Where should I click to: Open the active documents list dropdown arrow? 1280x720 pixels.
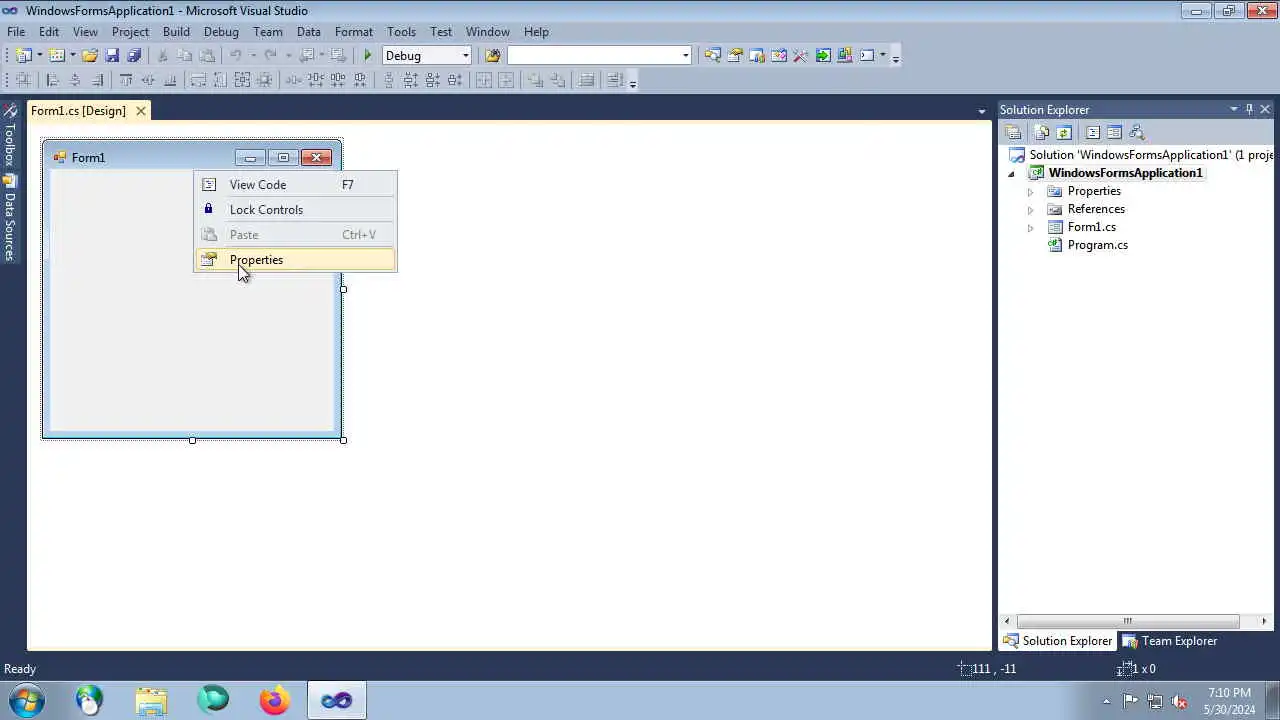point(982,111)
